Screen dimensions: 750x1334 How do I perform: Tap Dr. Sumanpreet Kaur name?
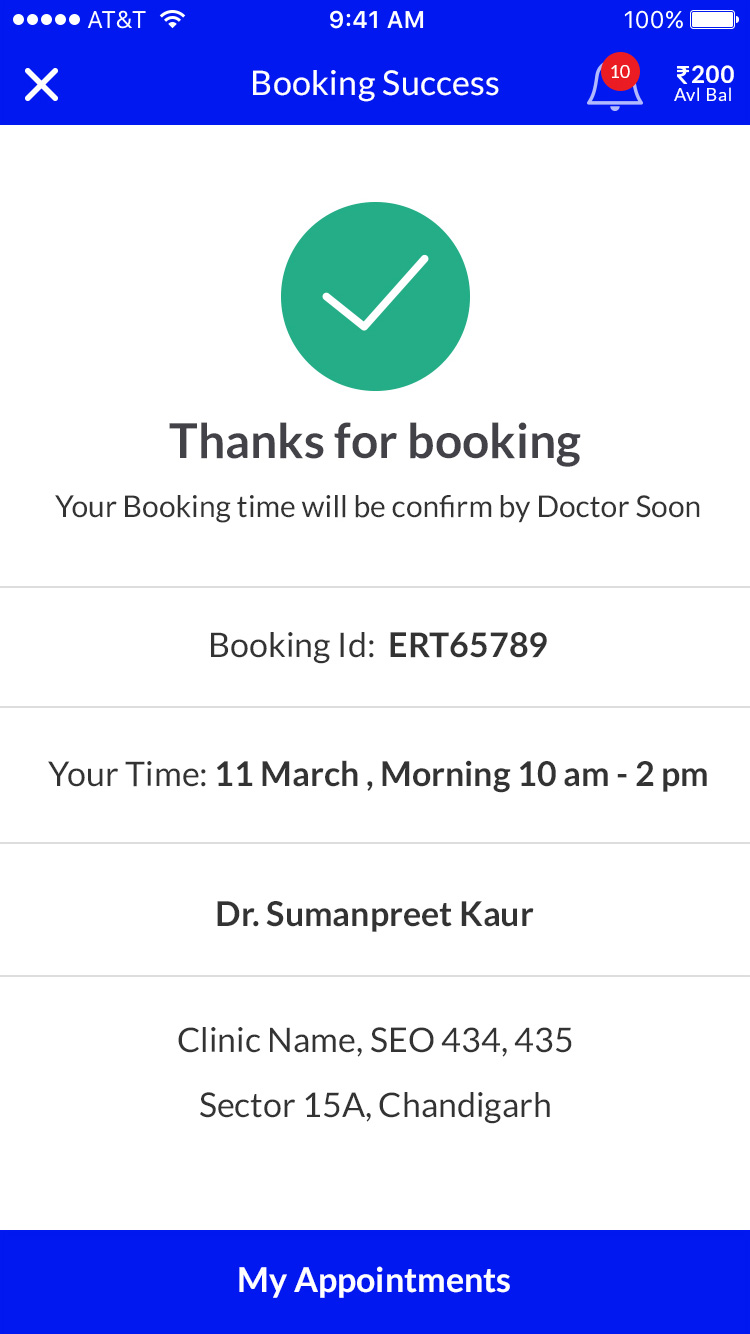pos(375,914)
